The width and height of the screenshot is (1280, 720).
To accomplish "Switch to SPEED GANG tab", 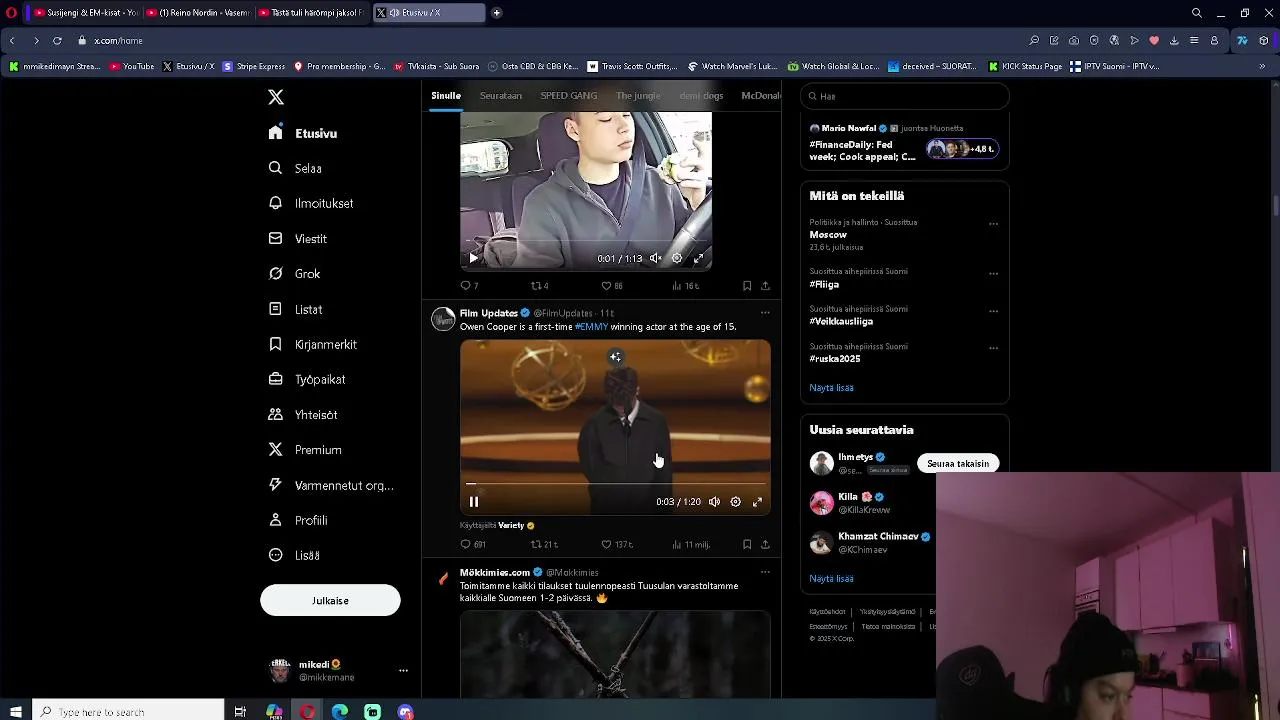I will click(x=569, y=96).
